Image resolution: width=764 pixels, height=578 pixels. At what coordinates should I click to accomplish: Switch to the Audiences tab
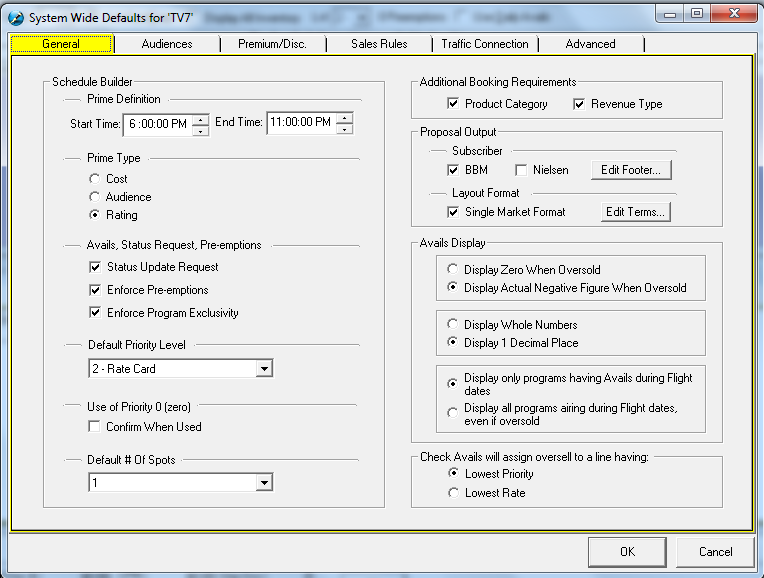[166, 44]
